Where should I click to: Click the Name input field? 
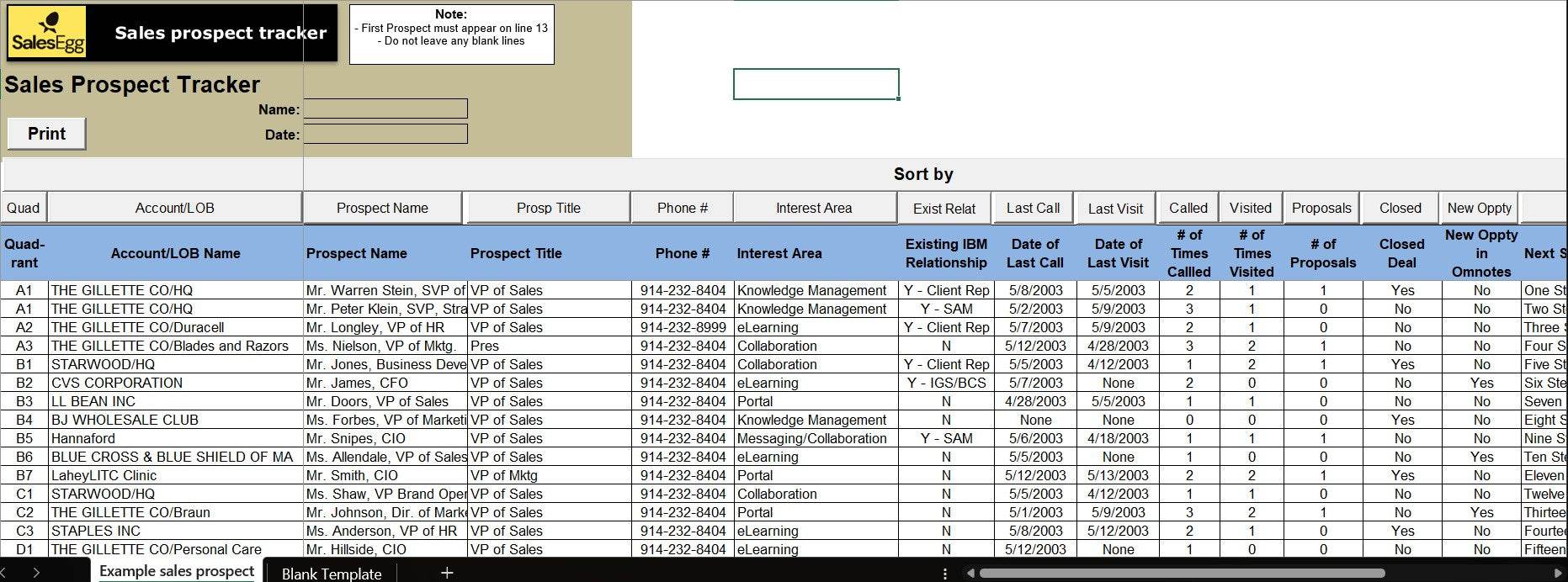[x=385, y=109]
